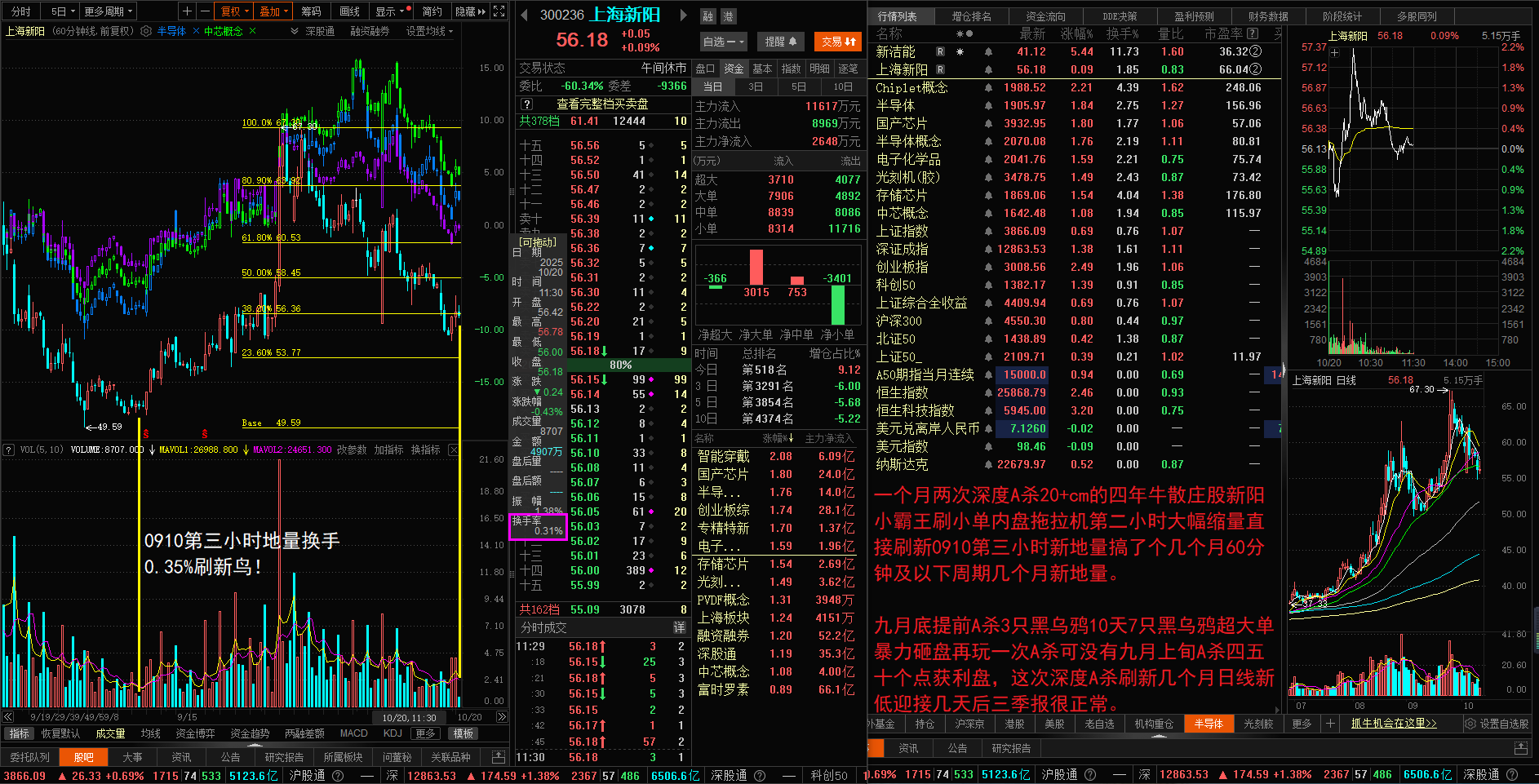Click the 融 margin trading badge
This screenshot has width=1539, height=784.
(x=707, y=16)
